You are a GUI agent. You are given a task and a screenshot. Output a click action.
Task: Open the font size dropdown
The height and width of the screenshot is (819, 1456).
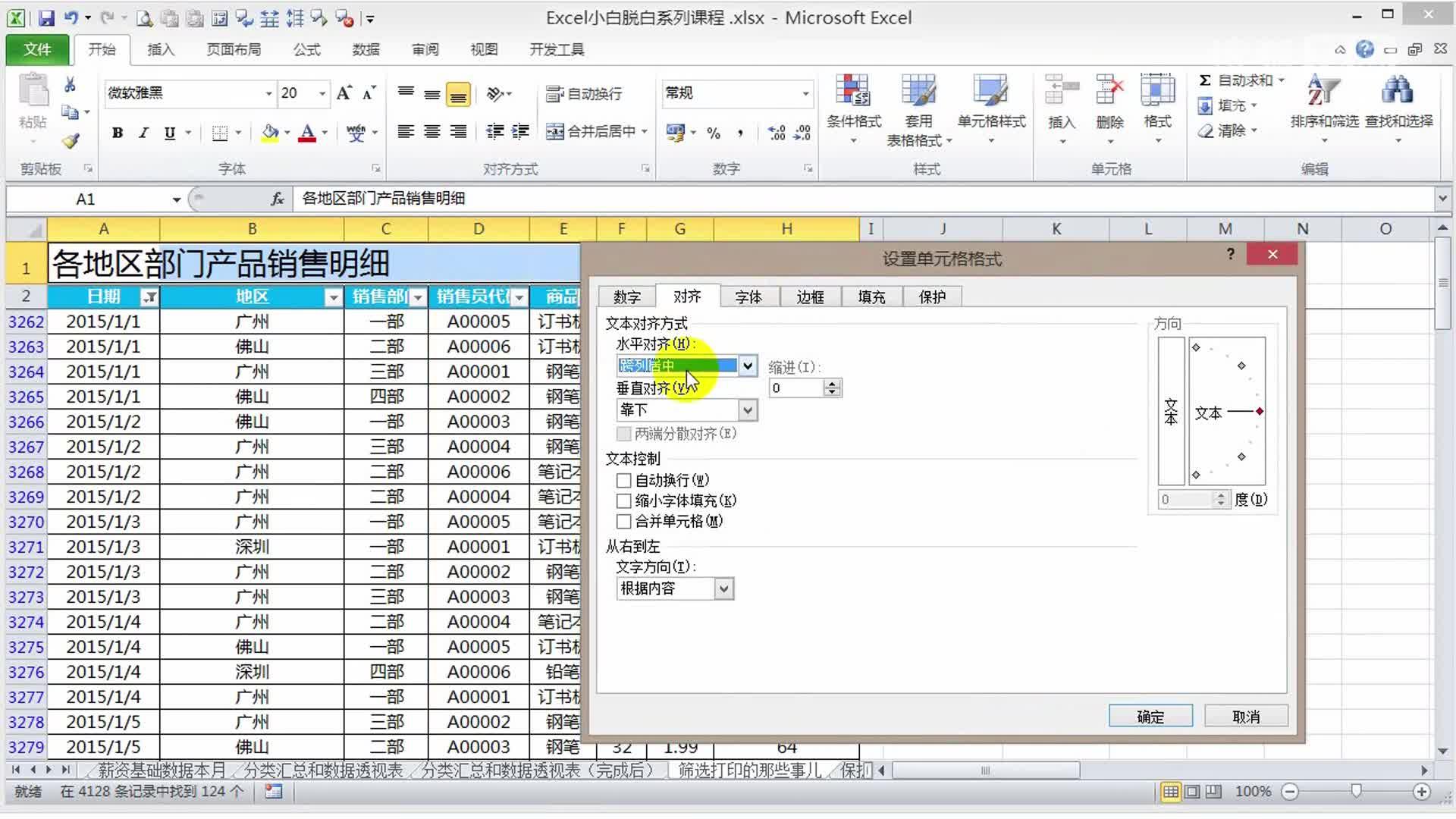coord(322,93)
